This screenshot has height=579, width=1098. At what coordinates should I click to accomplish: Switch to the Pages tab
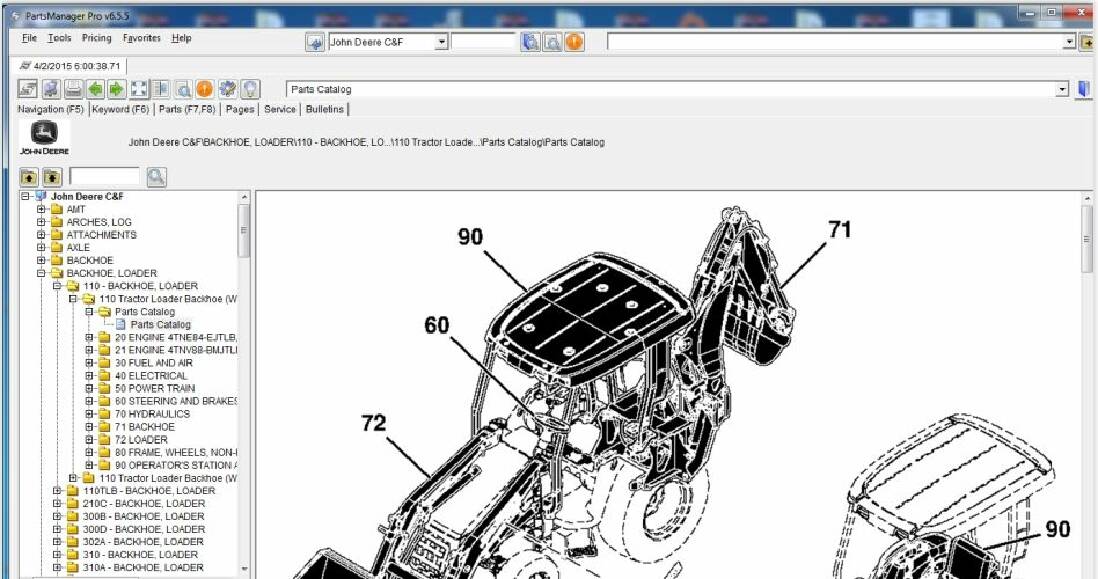[x=239, y=109]
